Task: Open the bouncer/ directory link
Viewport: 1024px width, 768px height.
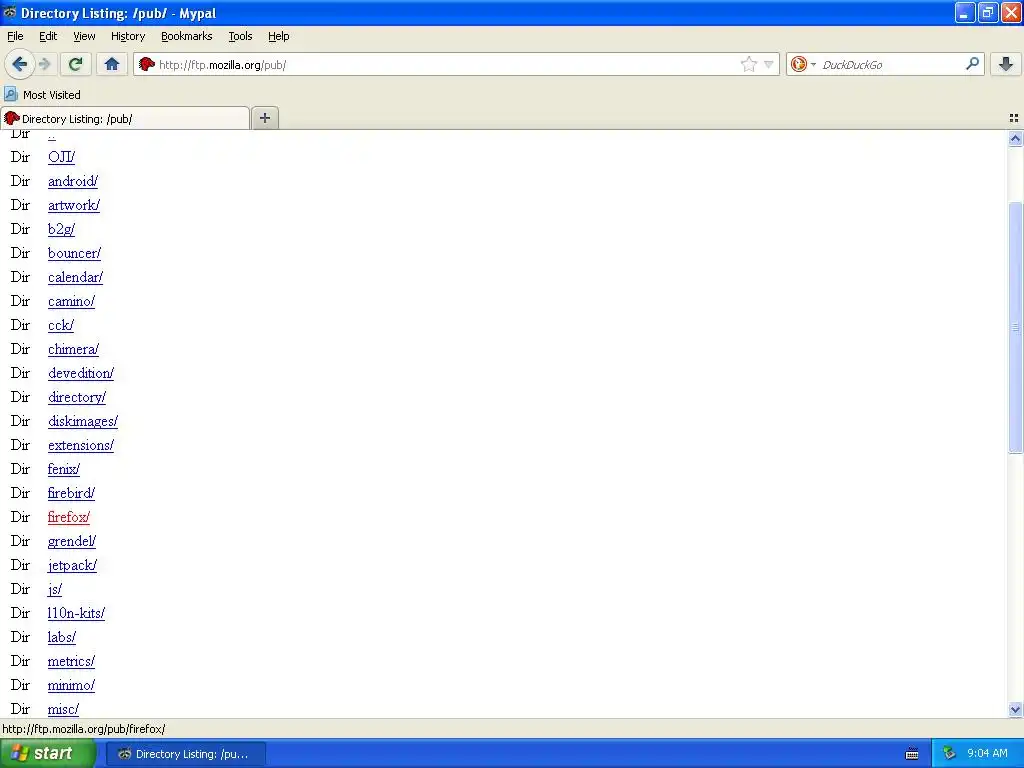Action: click(74, 253)
